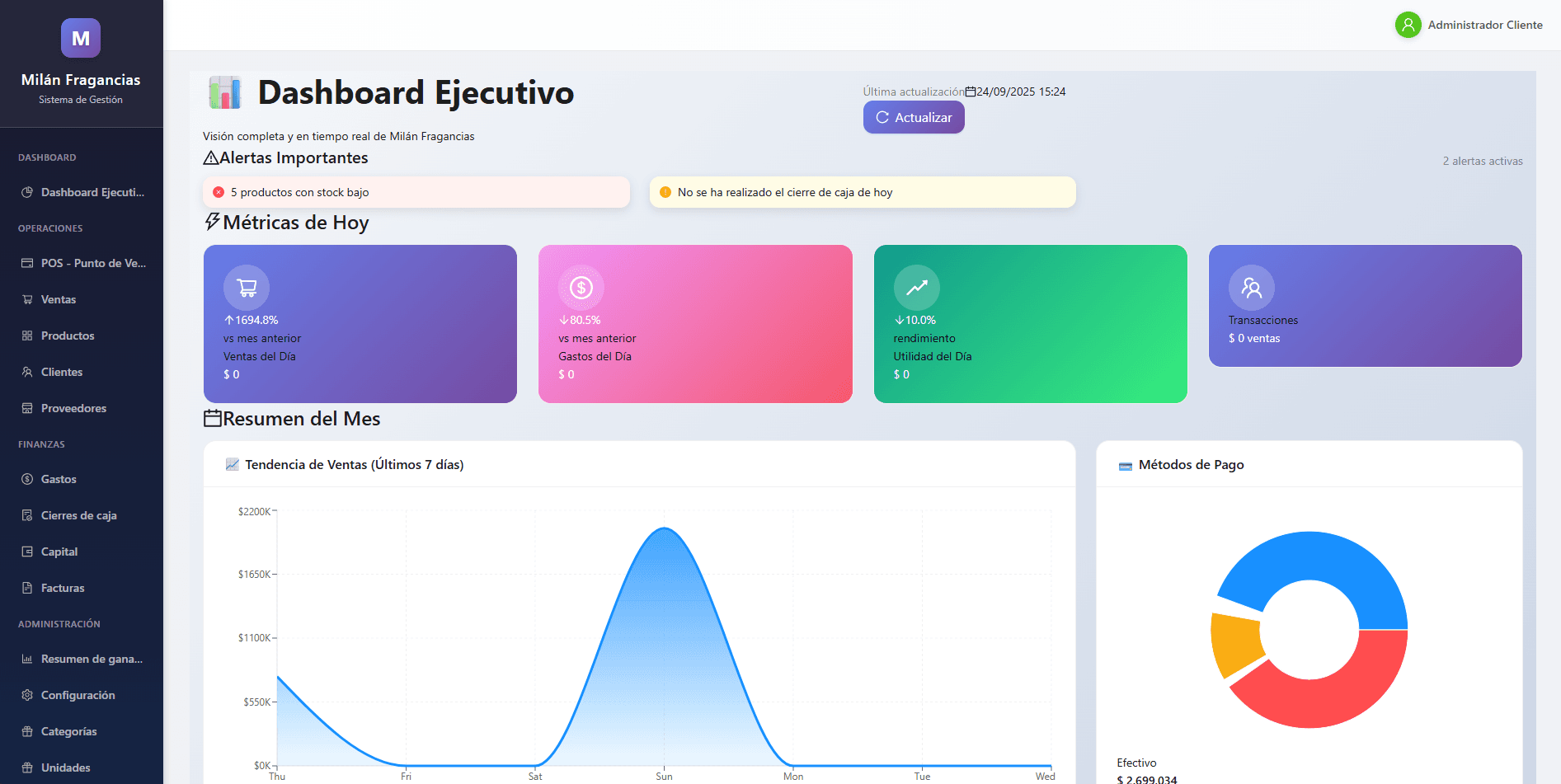Screen dimensions: 1561x784
Task: Click the stock bajo alert banner
Action: pyautogui.click(x=416, y=192)
